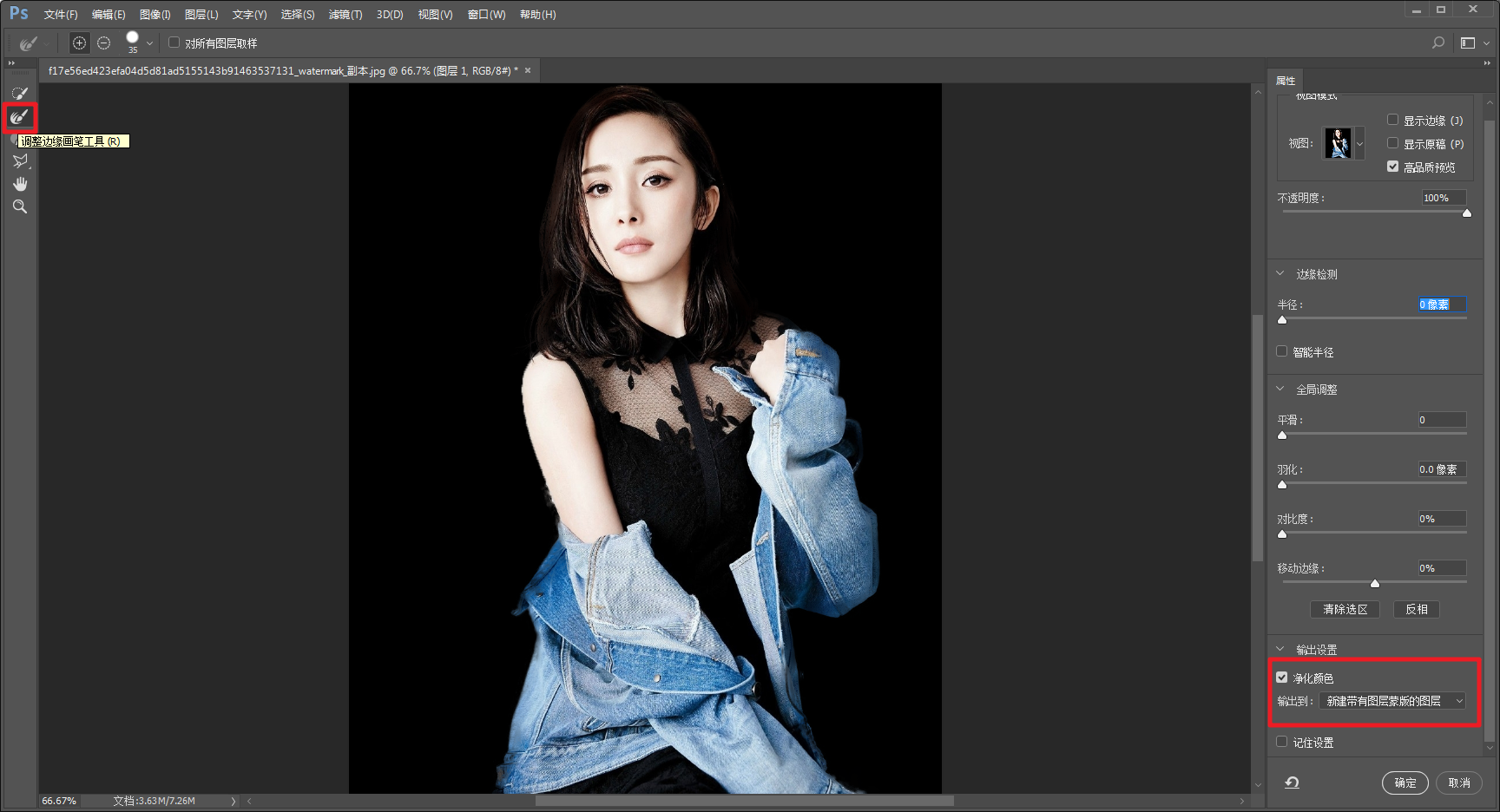This screenshot has height=812, width=1500.
Task: Open the 视图(V) menu
Action: coord(435,15)
